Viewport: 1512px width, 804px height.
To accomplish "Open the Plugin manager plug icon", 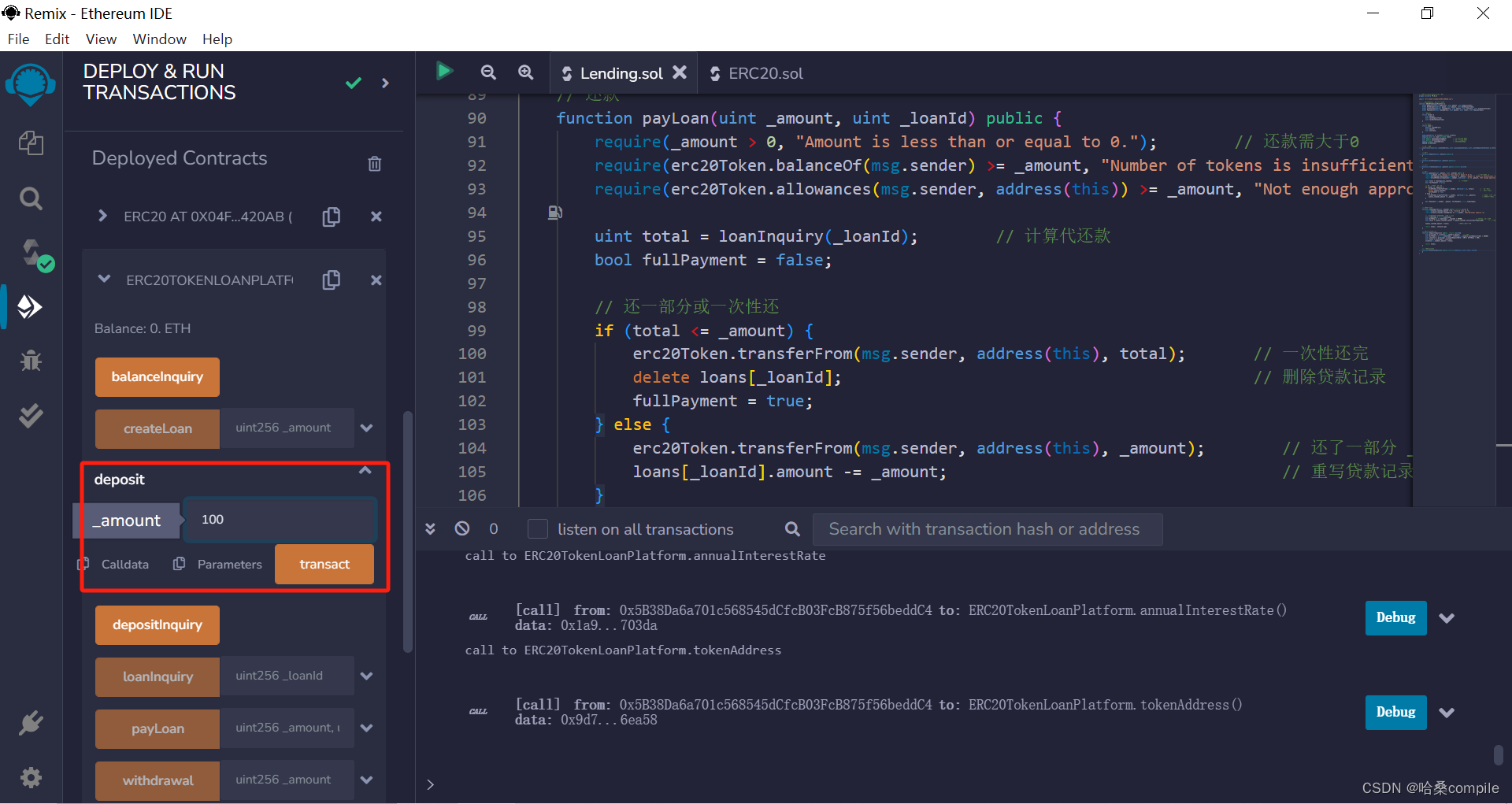I will [x=31, y=723].
